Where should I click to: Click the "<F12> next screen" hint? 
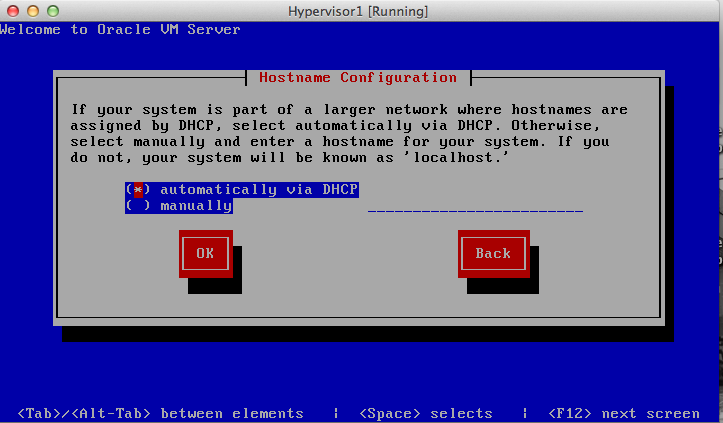tap(624, 413)
